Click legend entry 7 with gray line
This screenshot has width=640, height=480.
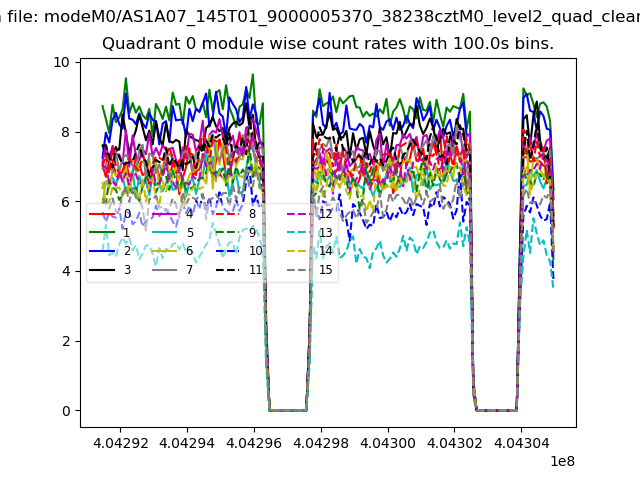click(x=167, y=270)
